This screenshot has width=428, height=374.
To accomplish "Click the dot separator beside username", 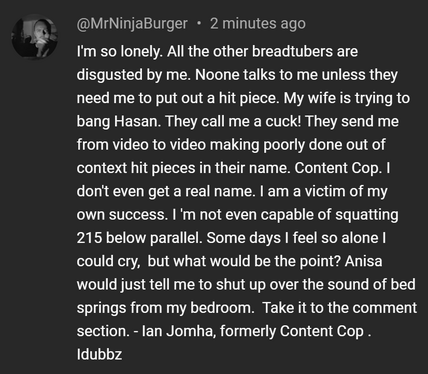I will tap(199, 23).
